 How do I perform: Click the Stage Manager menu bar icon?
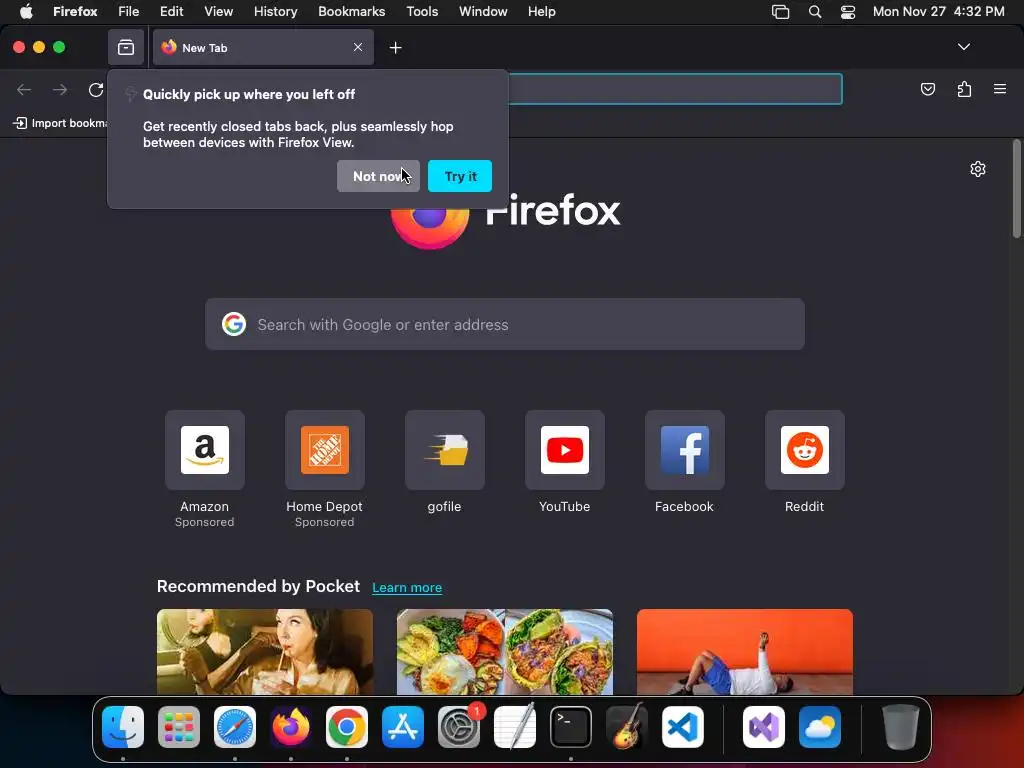tap(780, 12)
